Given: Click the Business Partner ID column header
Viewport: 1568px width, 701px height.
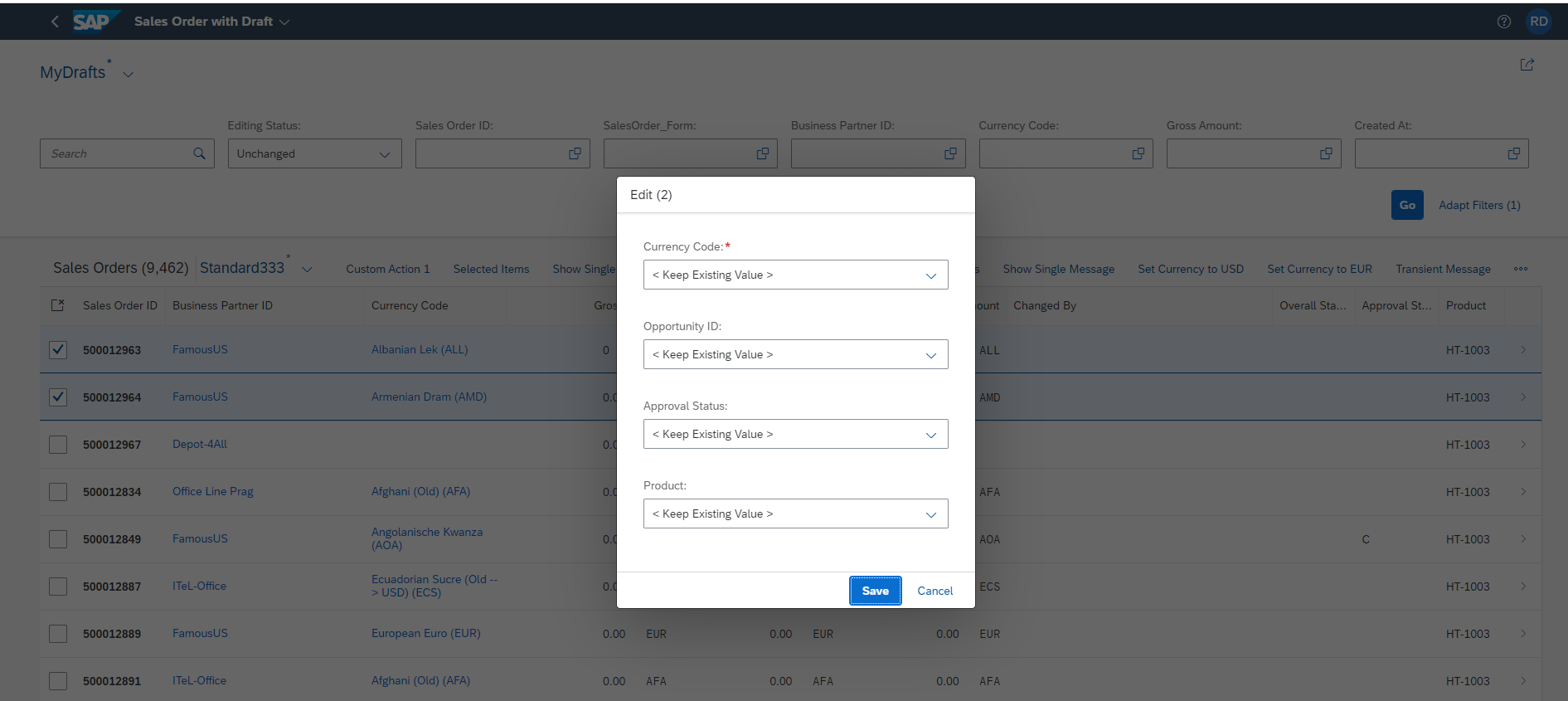Looking at the screenshot, I should coord(222,305).
